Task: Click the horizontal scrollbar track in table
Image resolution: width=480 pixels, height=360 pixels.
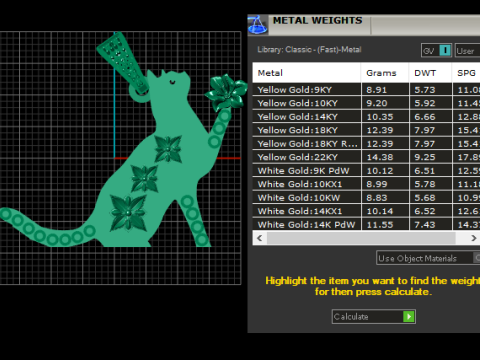Action: pos(361,238)
